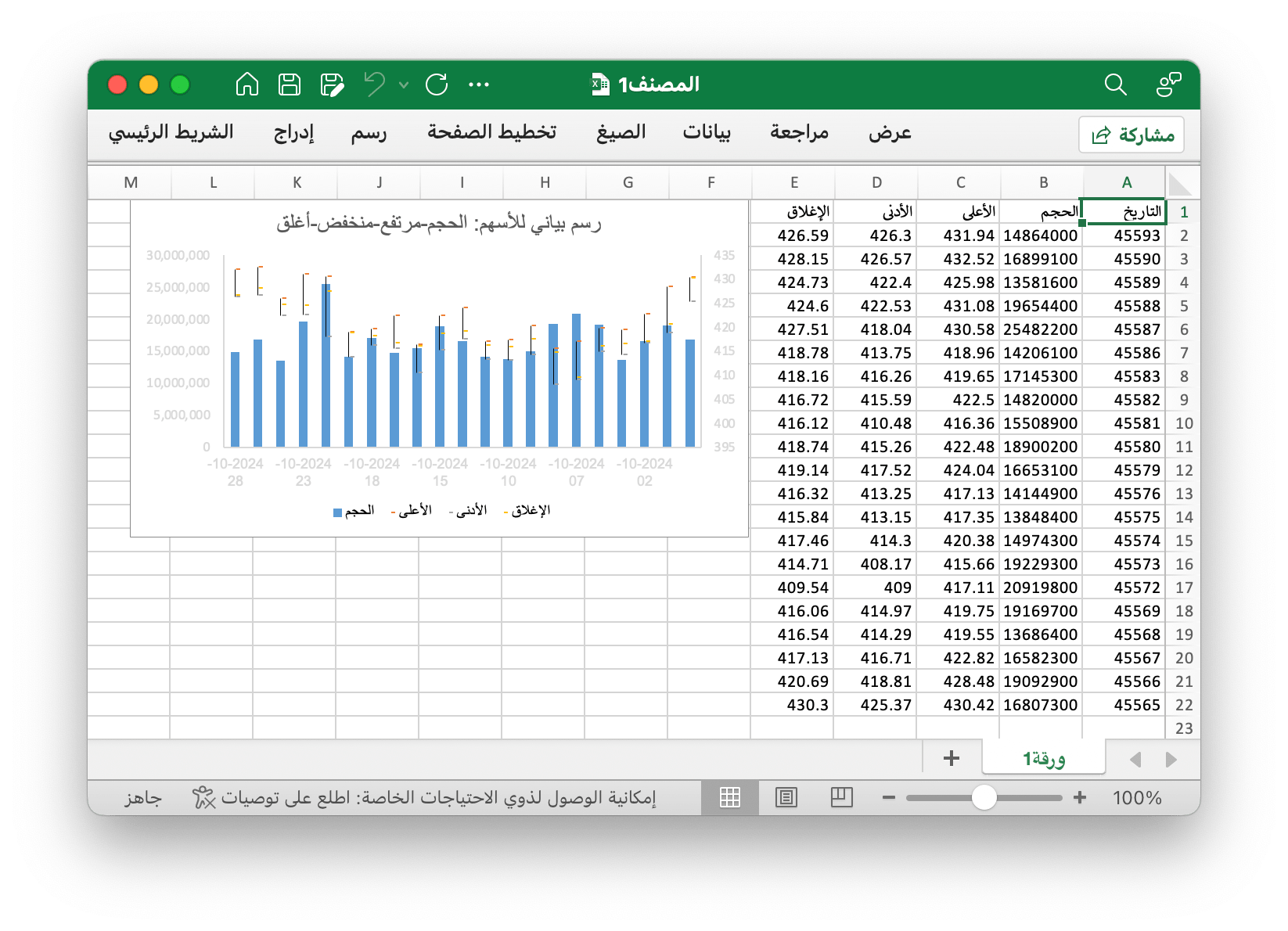Click the Redo circular arrow icon
Image resolution: width=1288 pixels, height=931 pixels.
click(x=437, y=84)
